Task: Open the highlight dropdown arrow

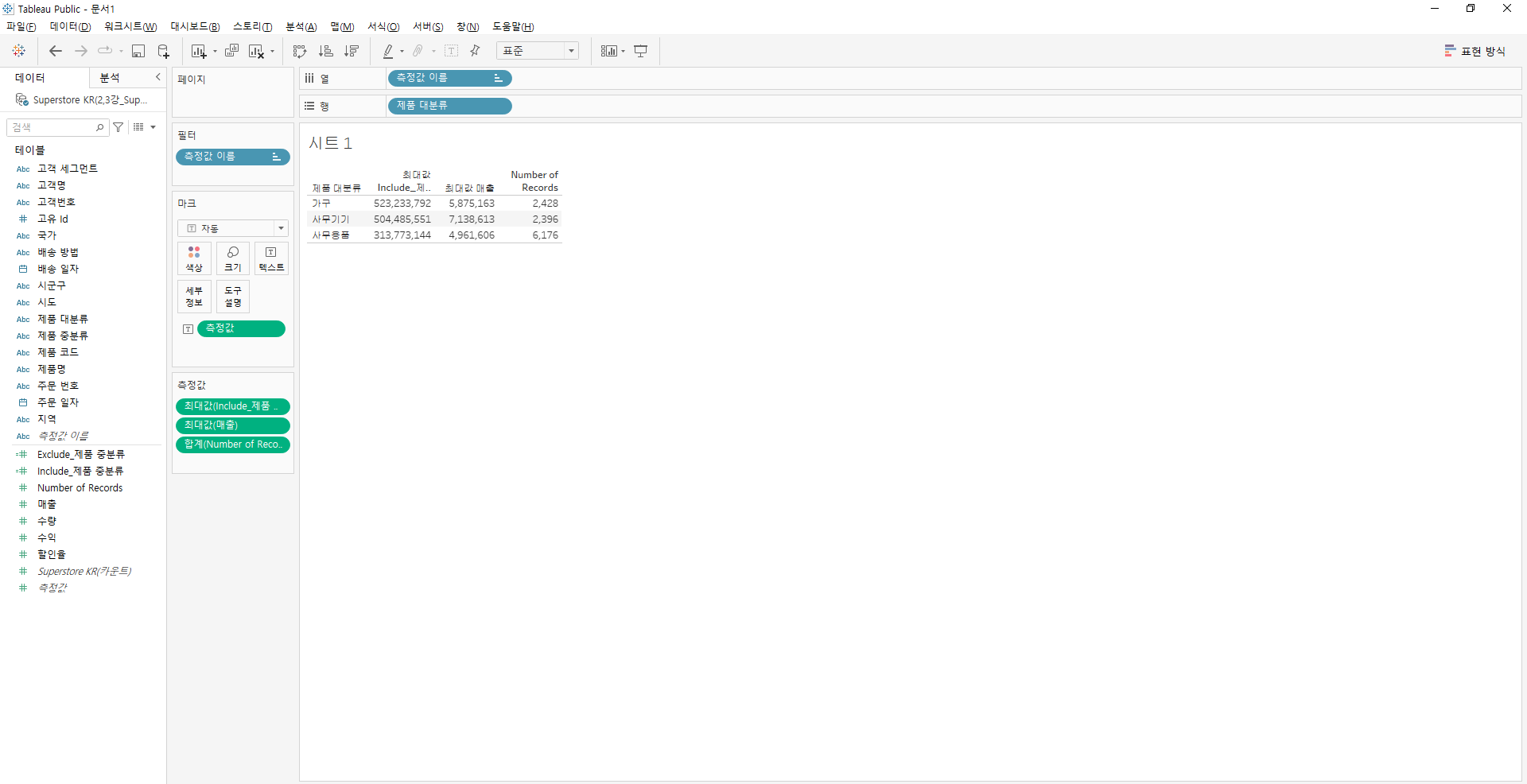Action: [402, 52]
